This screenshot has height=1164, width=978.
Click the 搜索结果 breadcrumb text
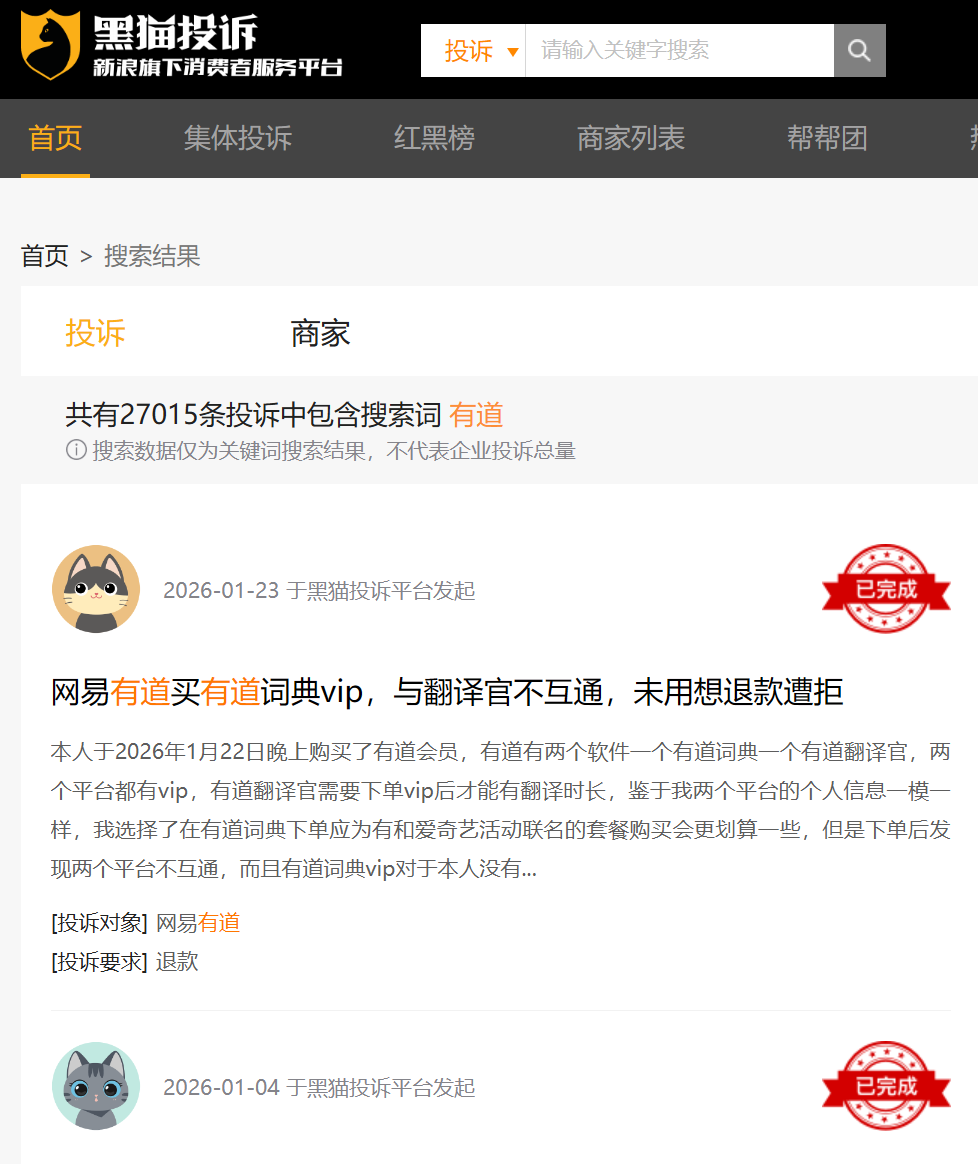tap(152, 256)
